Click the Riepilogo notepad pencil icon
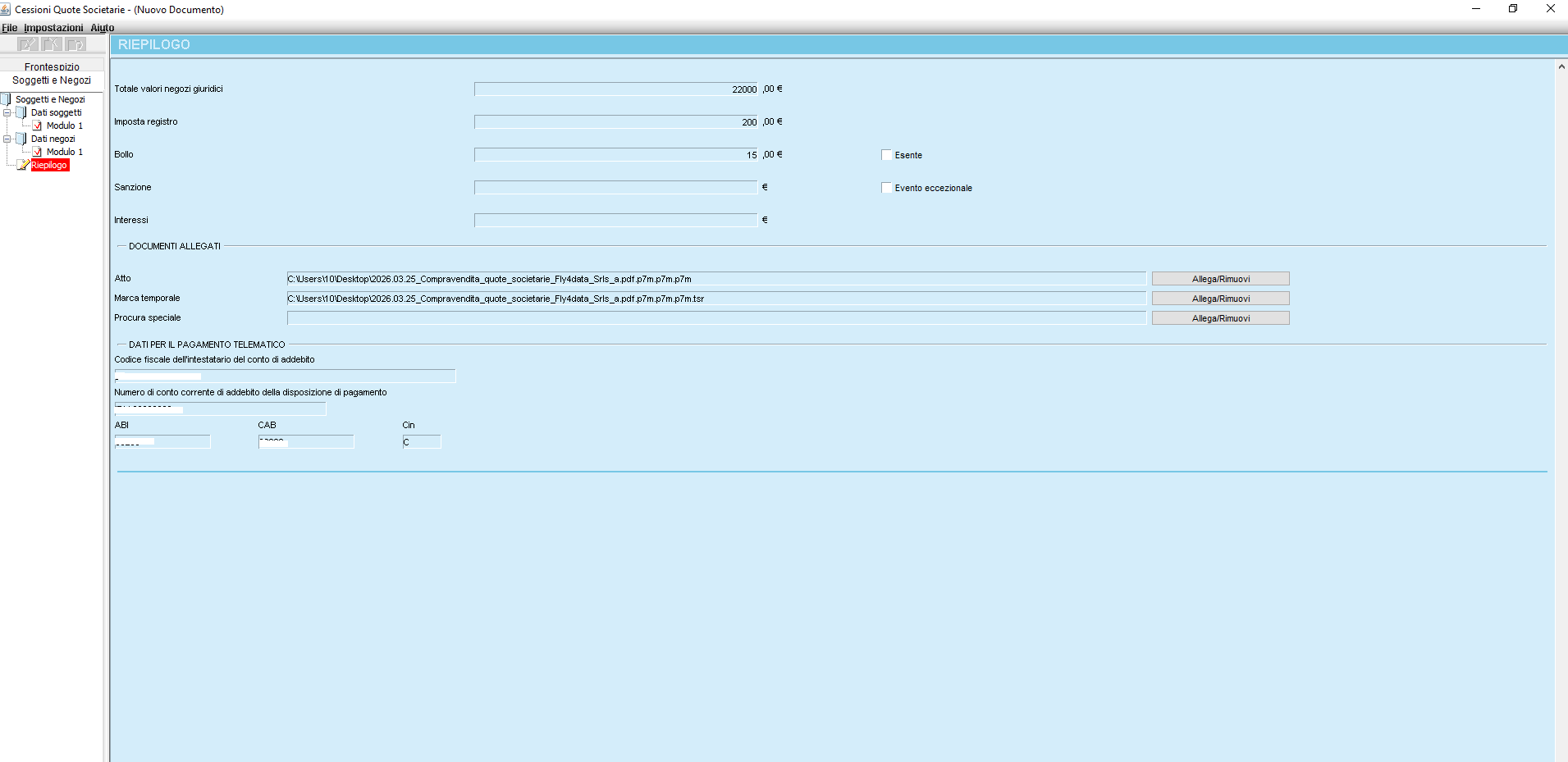Viewport: 1568px width, 762px height. coord(23,165)
